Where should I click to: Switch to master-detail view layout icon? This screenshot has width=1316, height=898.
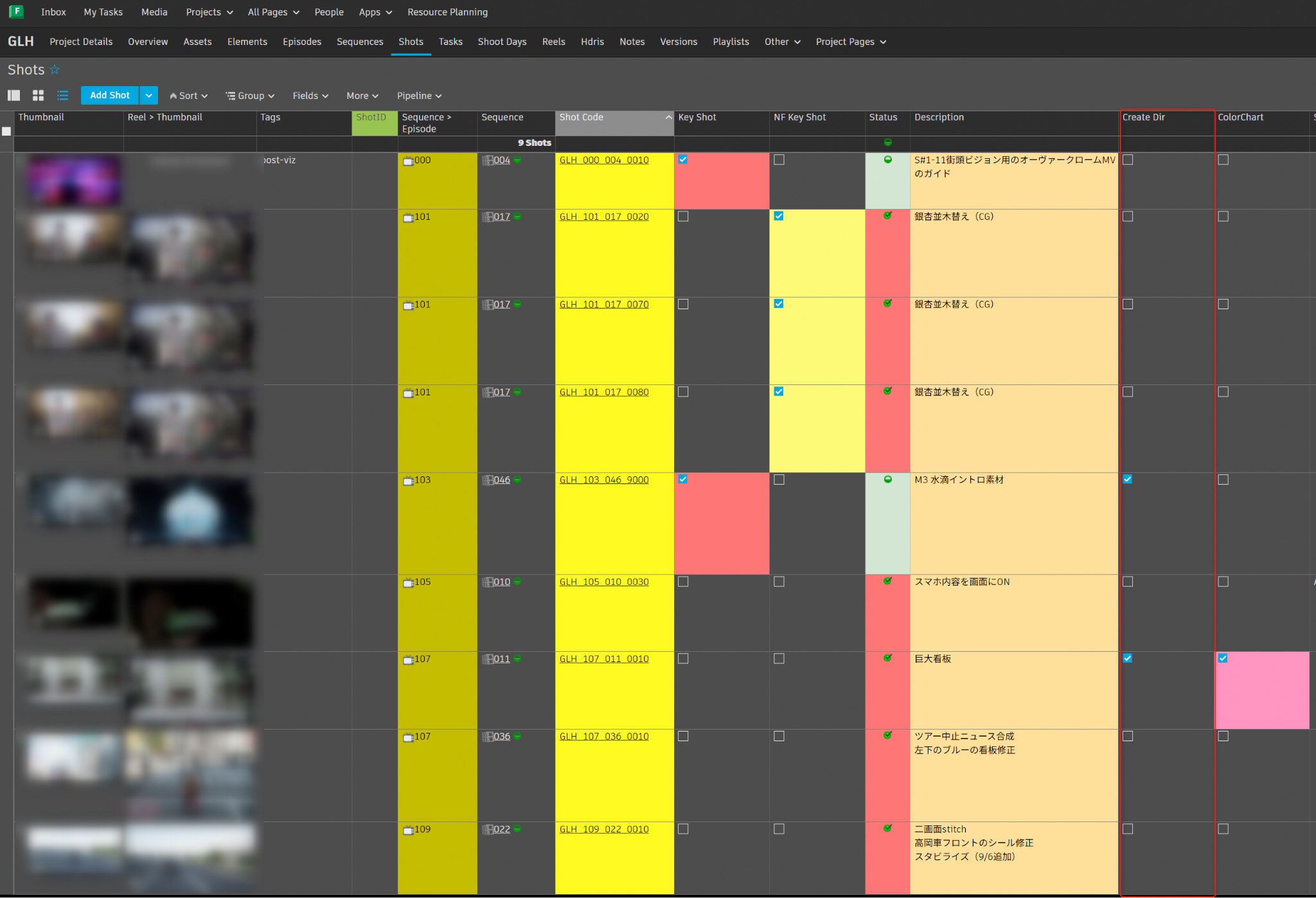point(13,95)
